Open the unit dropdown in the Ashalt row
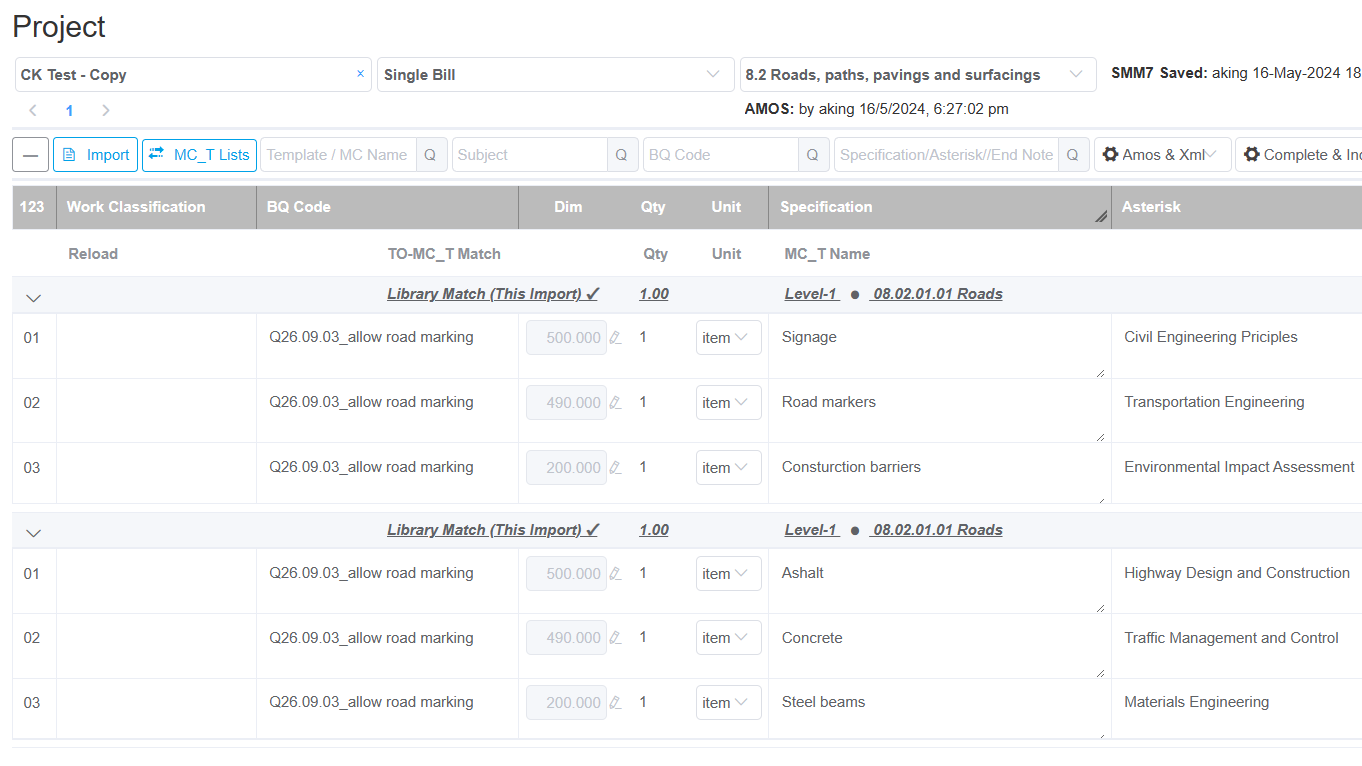Screen dimensions: 1362x766 (x=728, y=574)
